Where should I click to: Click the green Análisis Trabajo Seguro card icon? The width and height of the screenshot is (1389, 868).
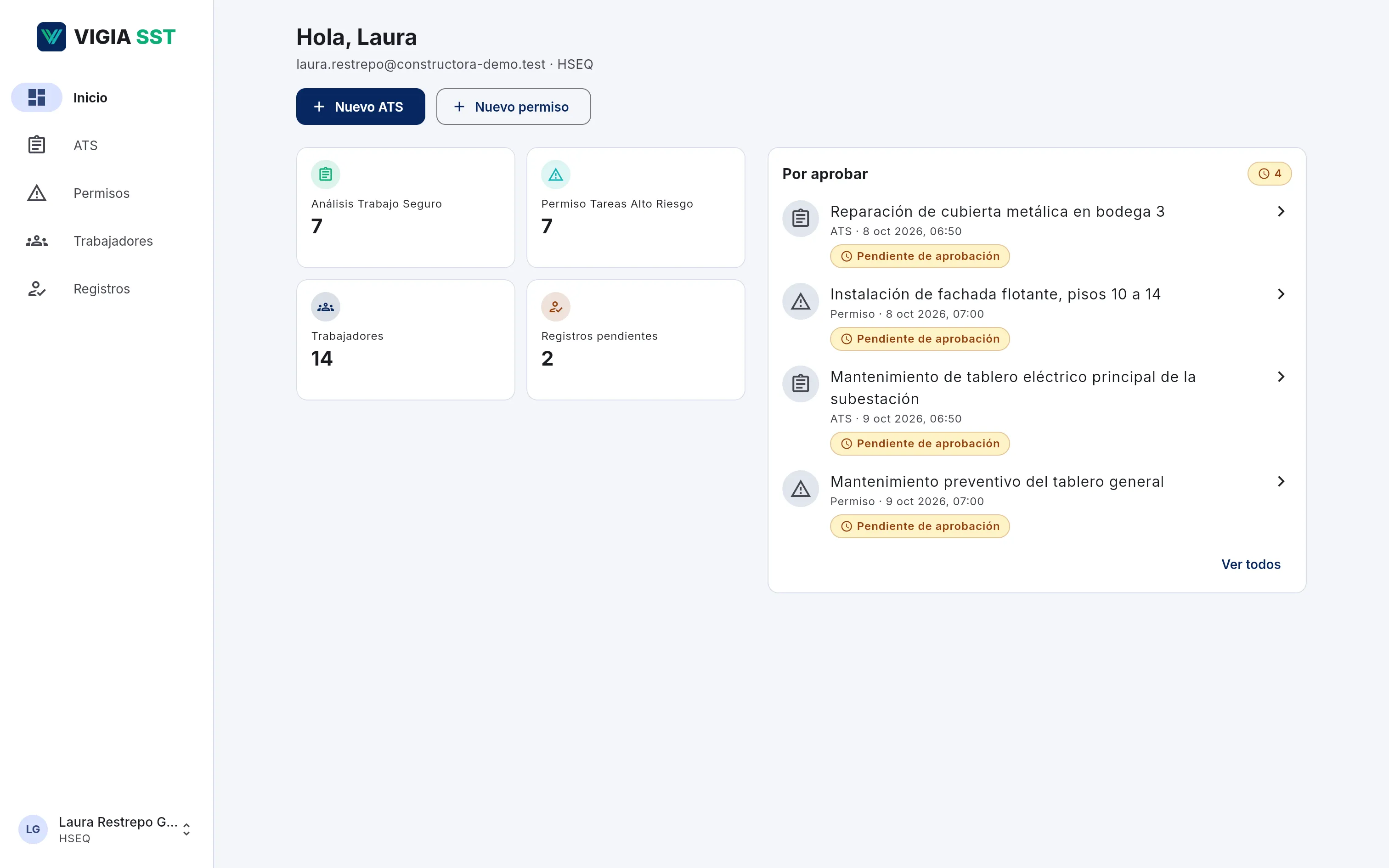(x=326, y=175)
